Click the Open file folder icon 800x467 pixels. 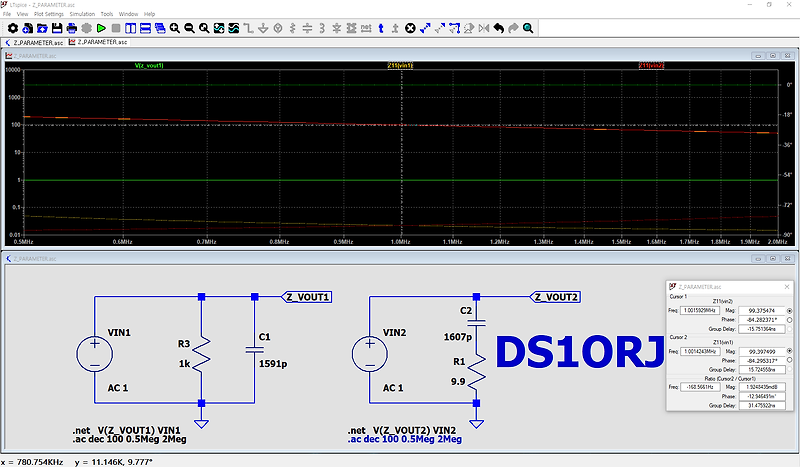pos(42,29)
